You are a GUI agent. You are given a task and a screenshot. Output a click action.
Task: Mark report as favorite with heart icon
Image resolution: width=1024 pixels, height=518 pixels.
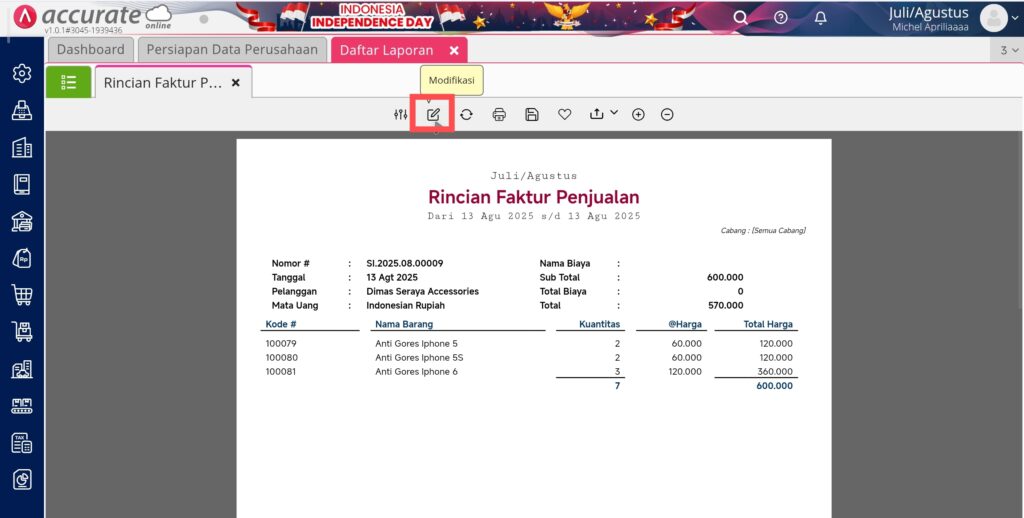565,114
